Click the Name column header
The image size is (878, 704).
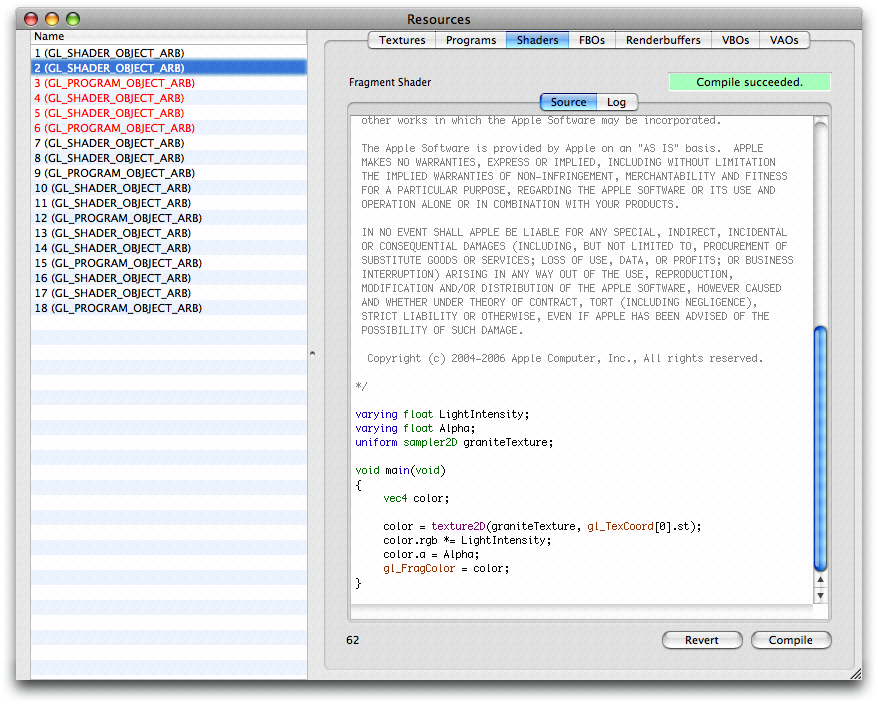168,36
